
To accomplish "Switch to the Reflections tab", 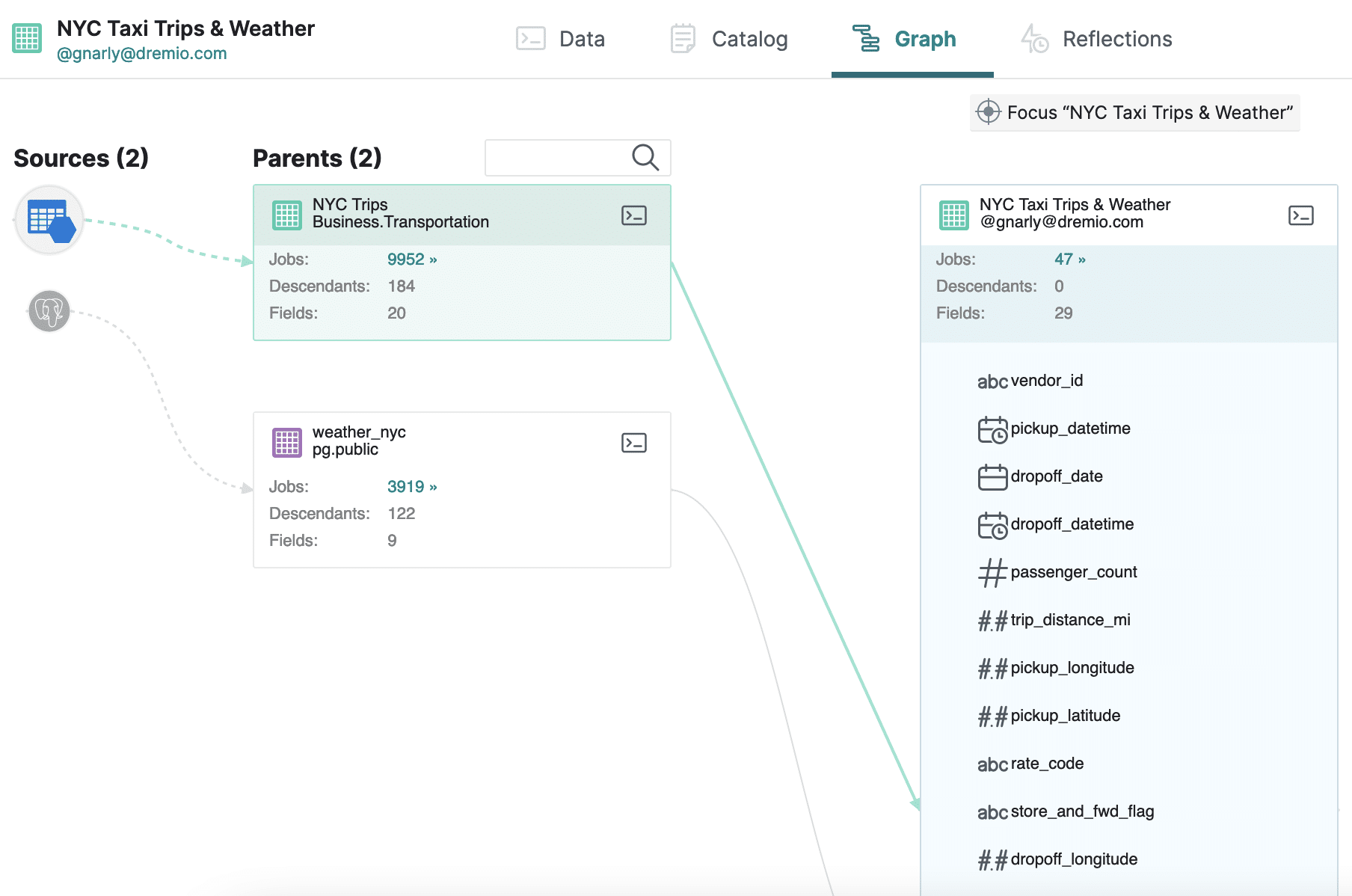I will [x=1117, y=39].
